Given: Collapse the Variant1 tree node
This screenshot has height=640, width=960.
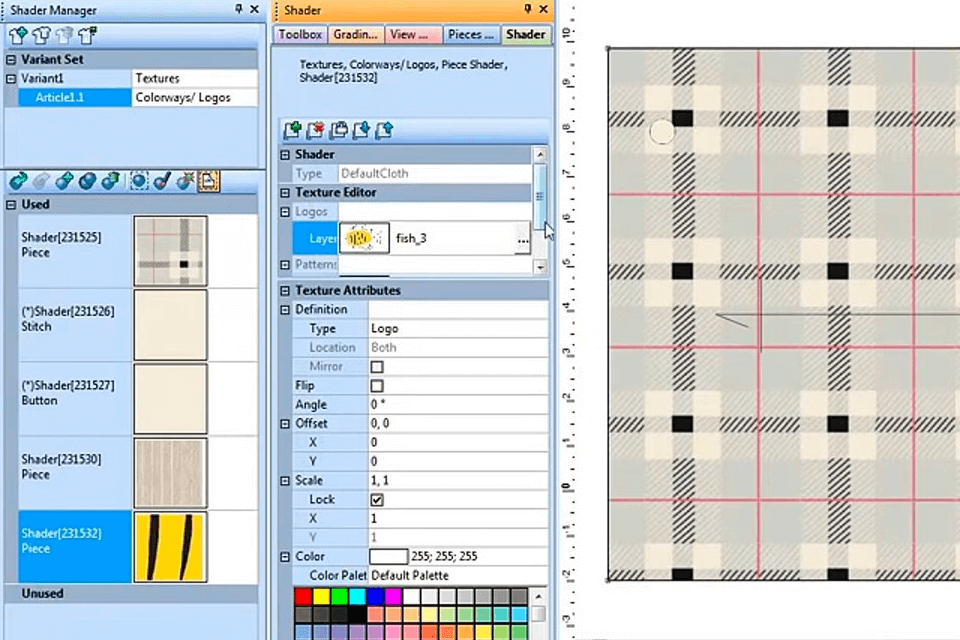Looking at the screenshot, I should 11,79.
